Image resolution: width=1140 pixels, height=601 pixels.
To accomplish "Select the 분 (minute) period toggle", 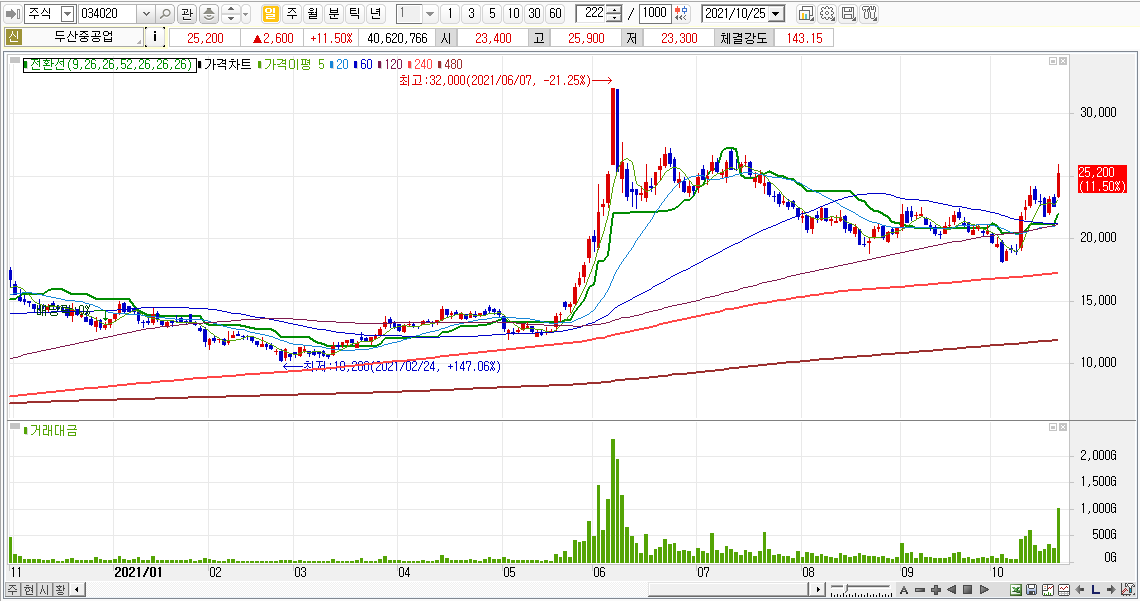I will (x=333, y=13).
